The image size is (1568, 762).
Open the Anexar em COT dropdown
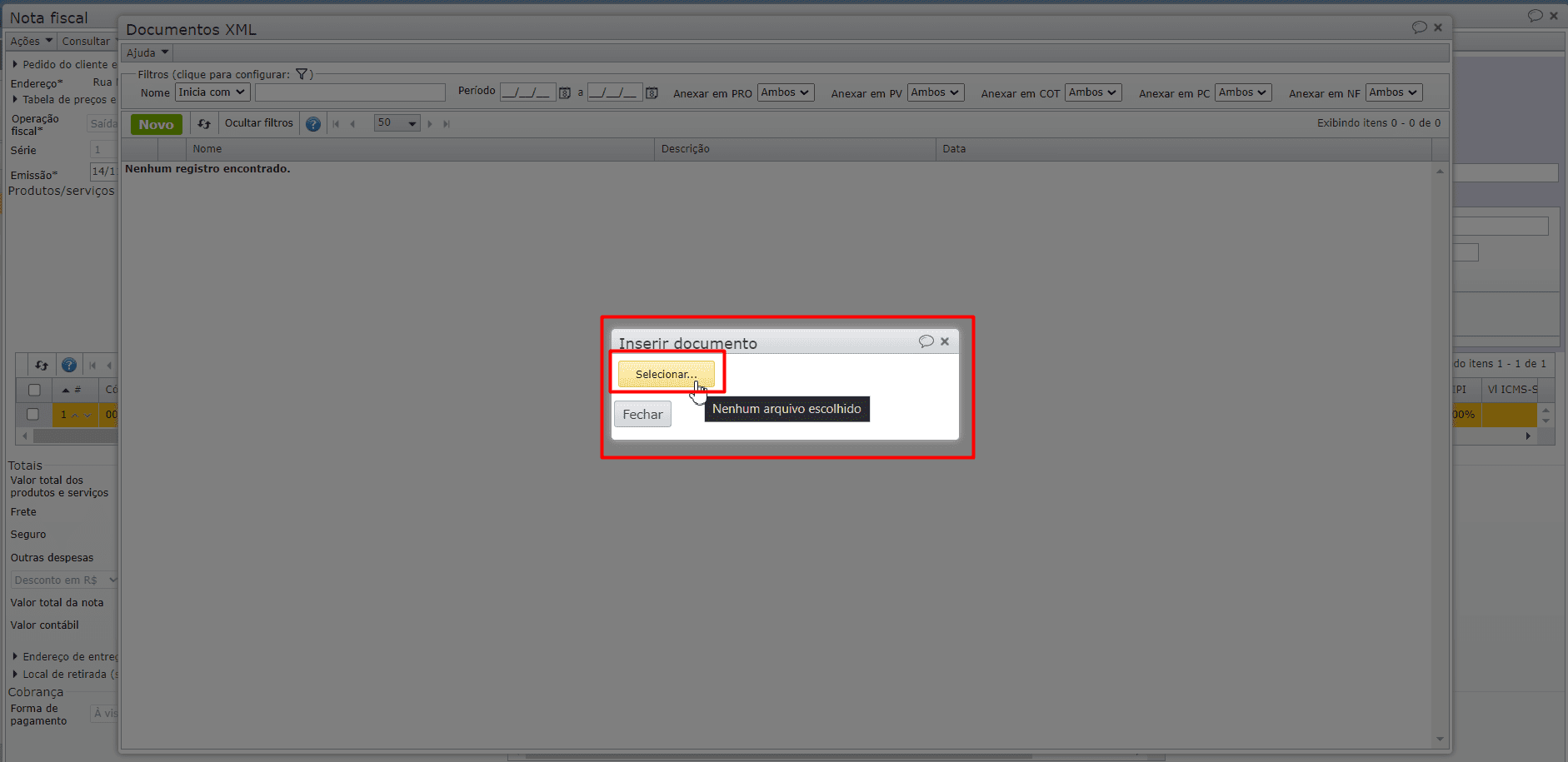click(x=1093, y=92)
